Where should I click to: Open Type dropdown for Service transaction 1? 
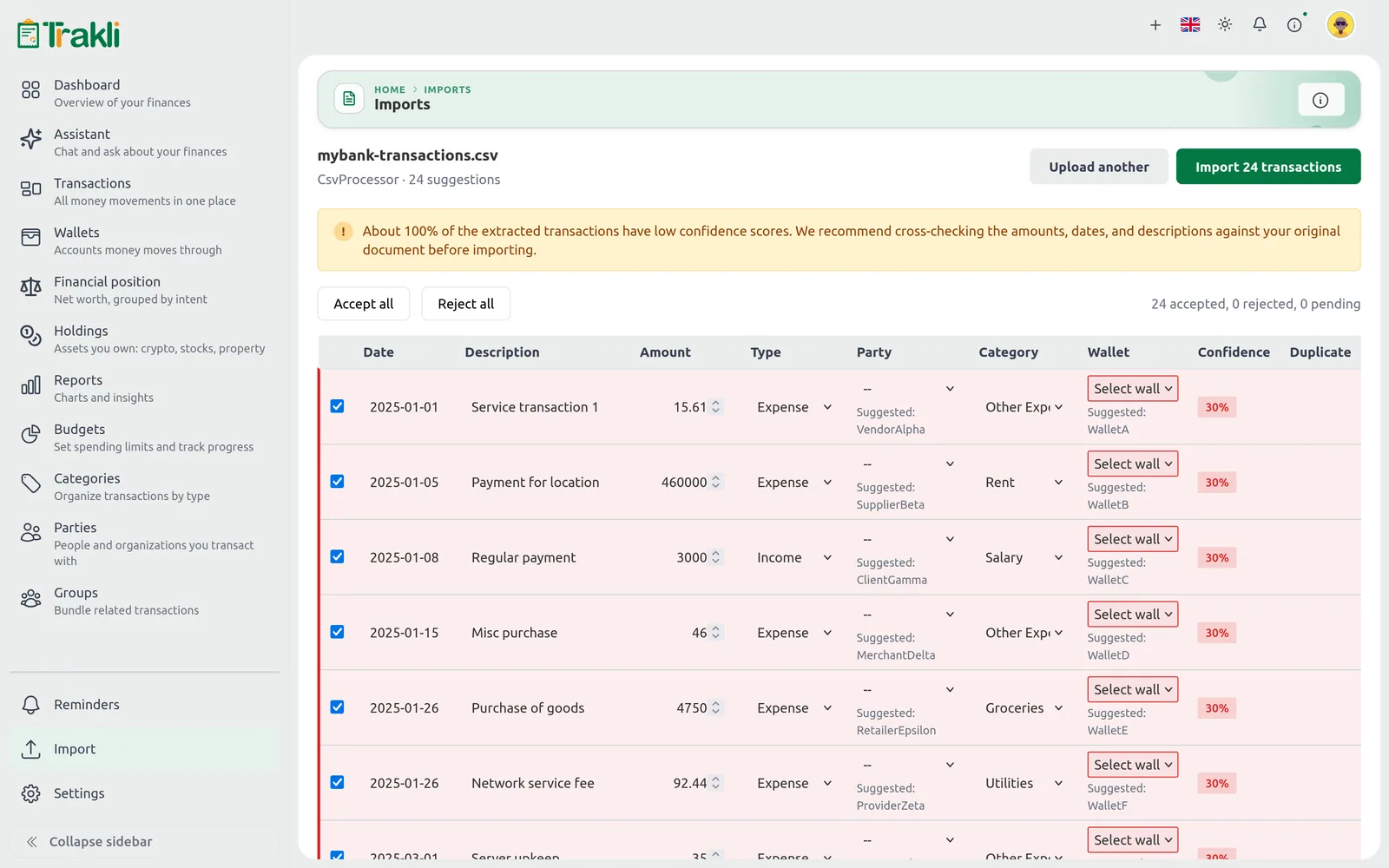(794, 407)
